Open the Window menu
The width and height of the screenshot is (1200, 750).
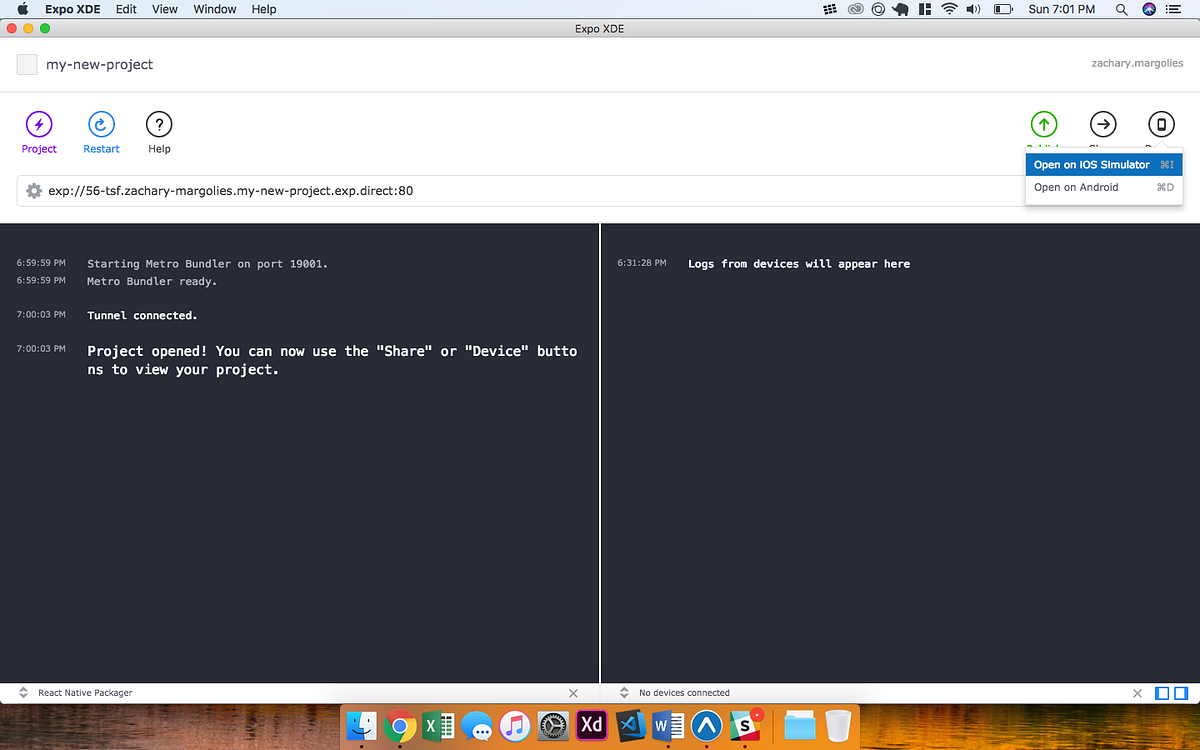point(215,9)
